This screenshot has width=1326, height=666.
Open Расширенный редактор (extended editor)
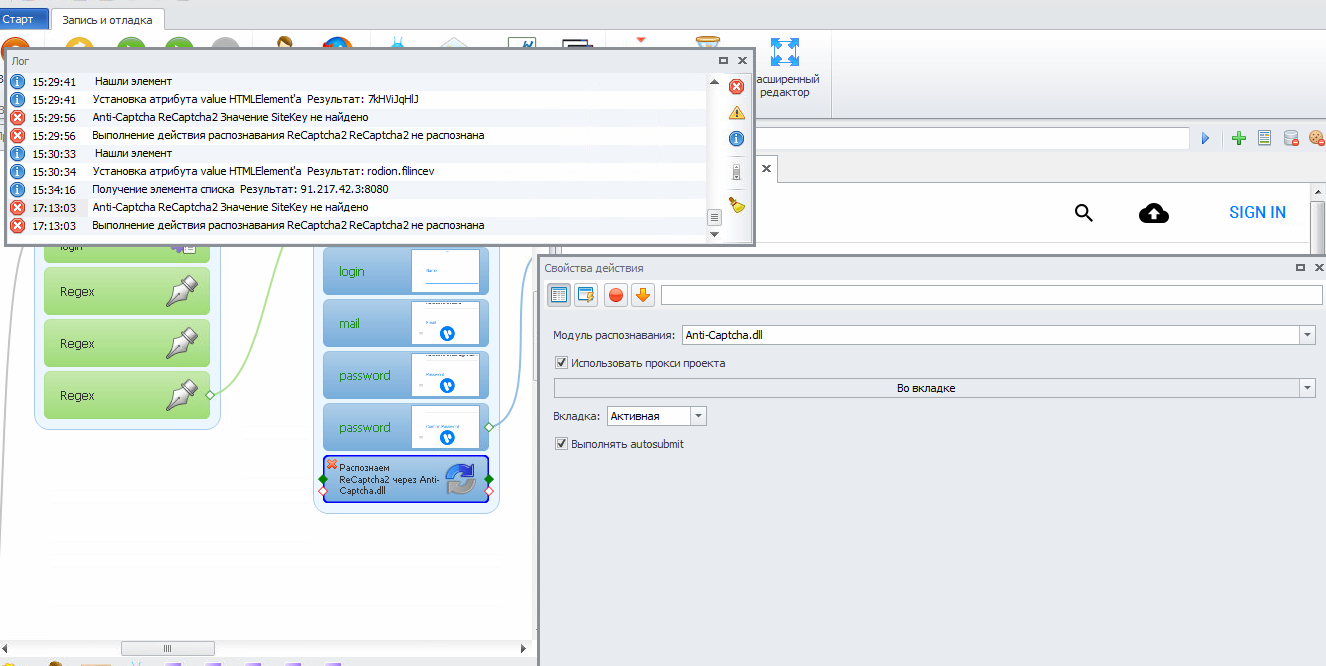[x=787, y=68]
